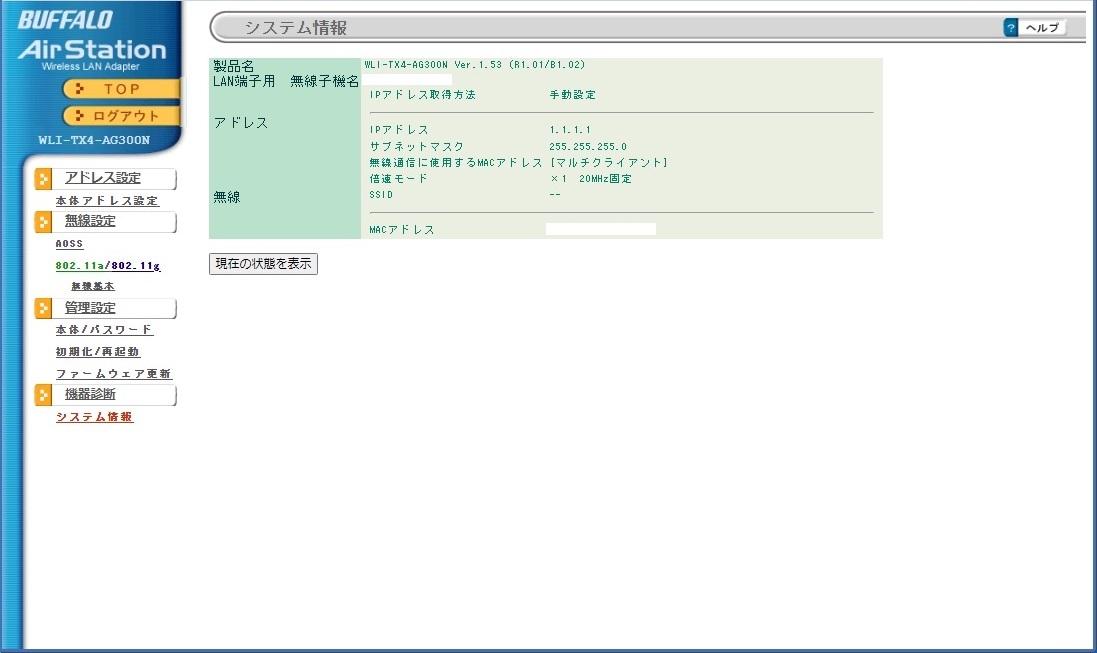1097x653 pixels.
Task: Click the 製品名 row label
Action: tap(234, 66)
